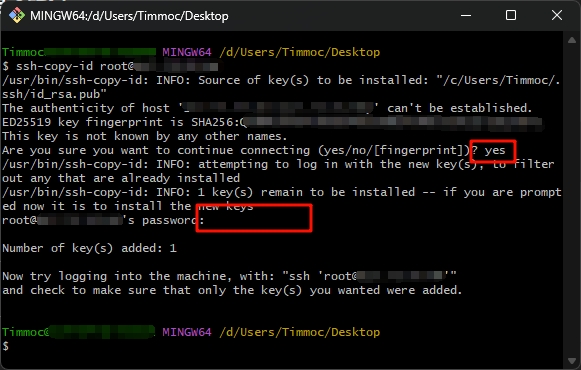Click 'This key is not known' message

click(145, 136)
